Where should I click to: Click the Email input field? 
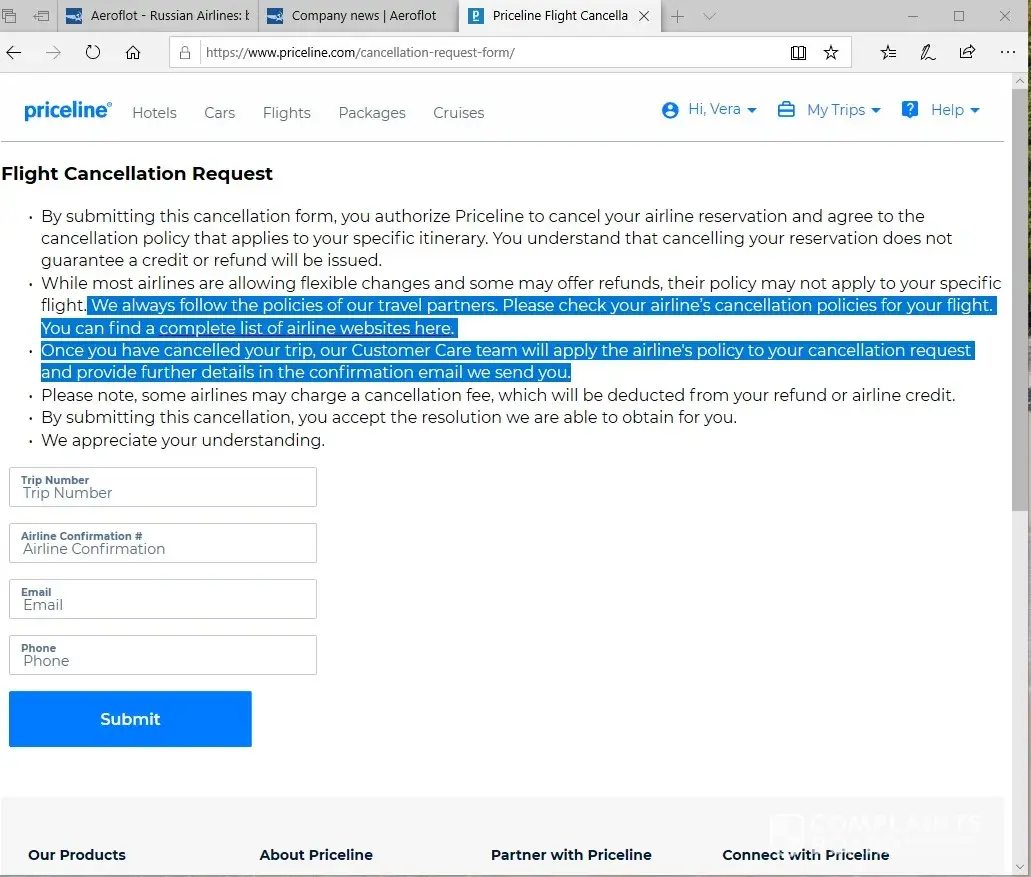163,599
